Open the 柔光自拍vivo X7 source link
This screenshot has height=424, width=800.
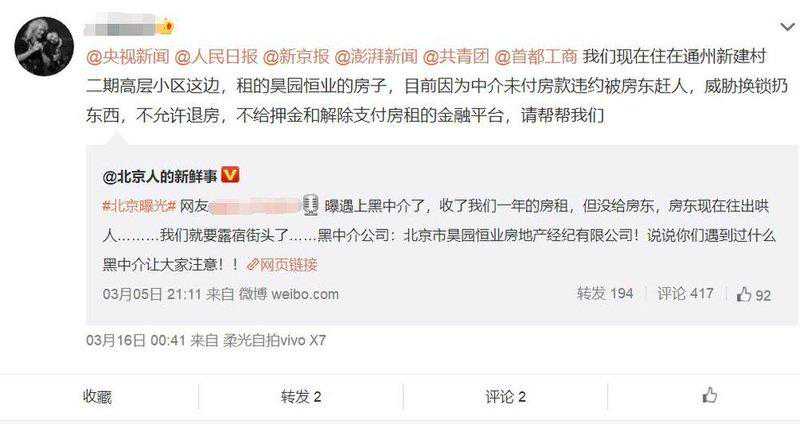coord(274,340)
